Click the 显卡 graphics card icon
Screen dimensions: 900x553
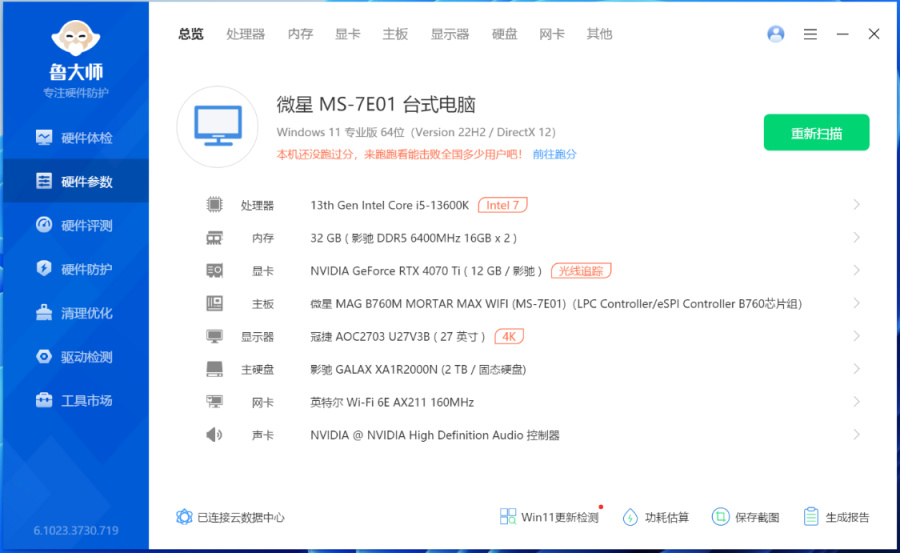click(x=215, y=270)
